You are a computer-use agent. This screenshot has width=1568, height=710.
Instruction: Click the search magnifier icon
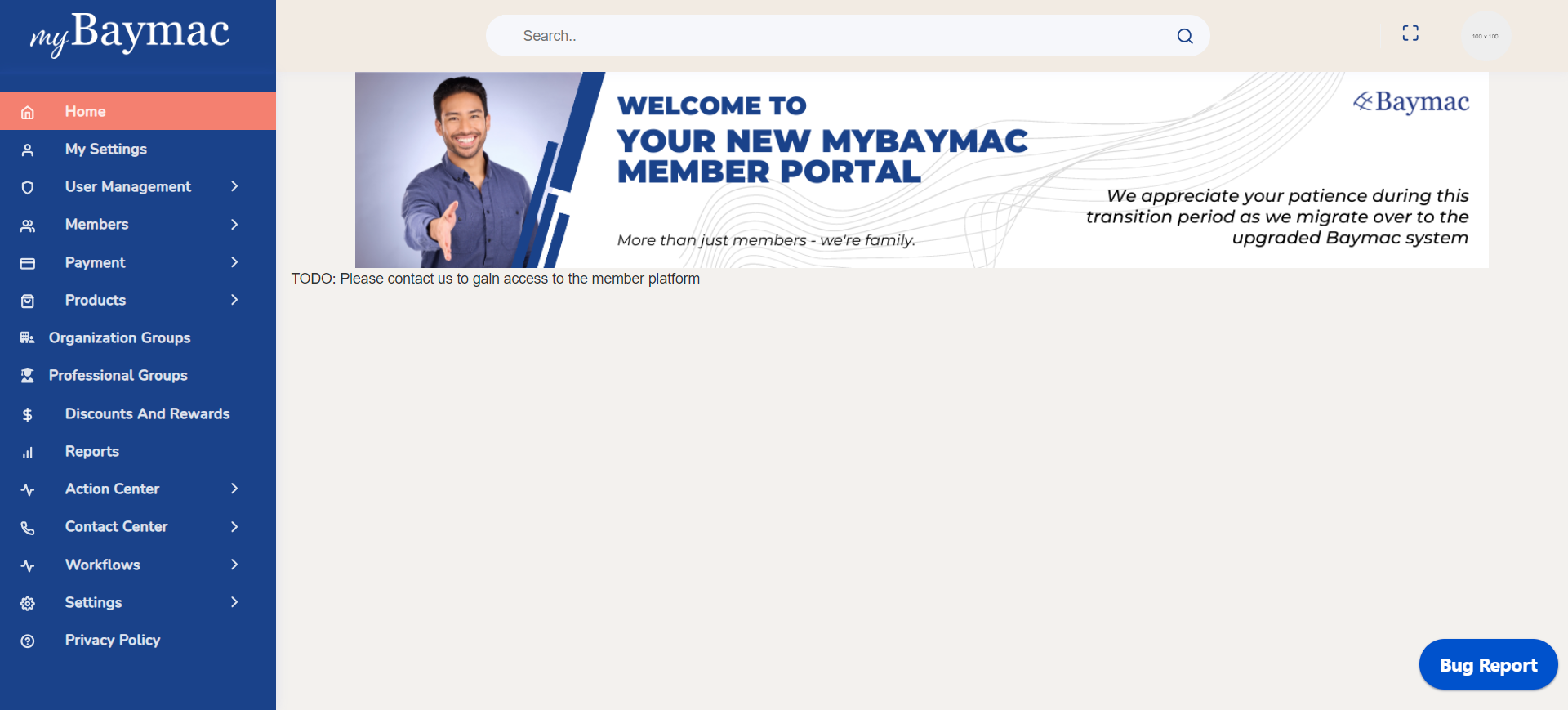(1185, 36)
